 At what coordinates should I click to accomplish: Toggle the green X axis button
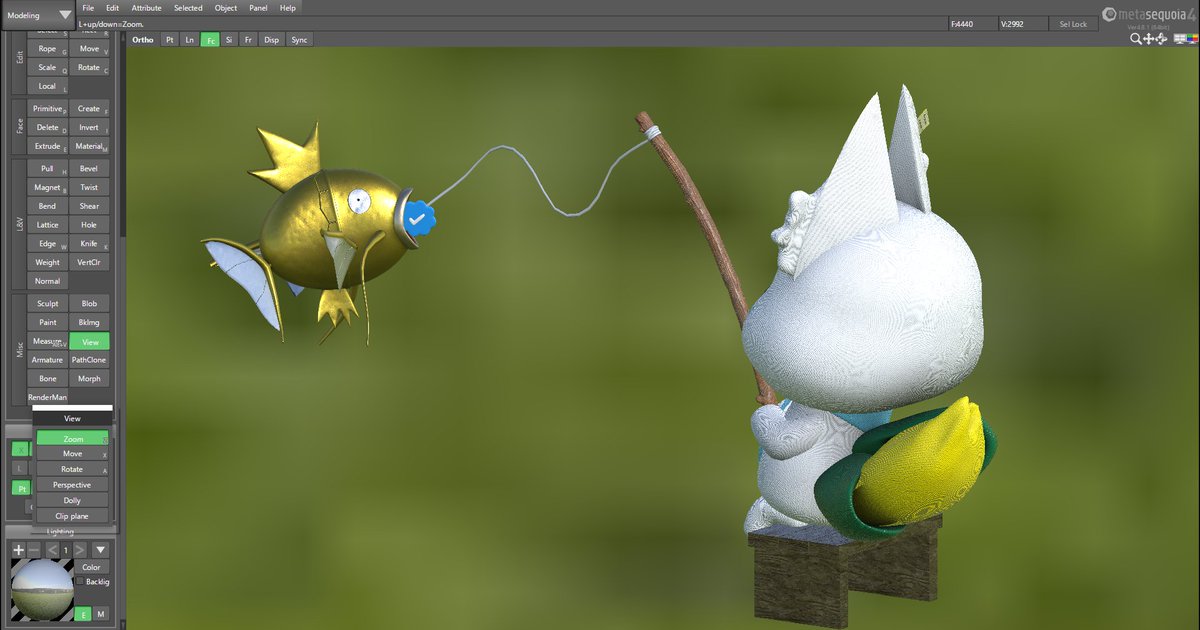21,449
